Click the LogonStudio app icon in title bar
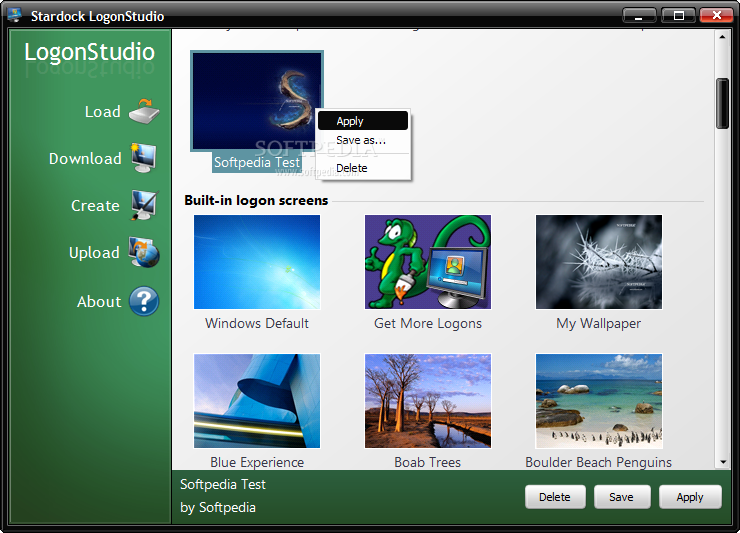Image resolution: width=740 pixels, height=533 pixels. click(15, 15)
